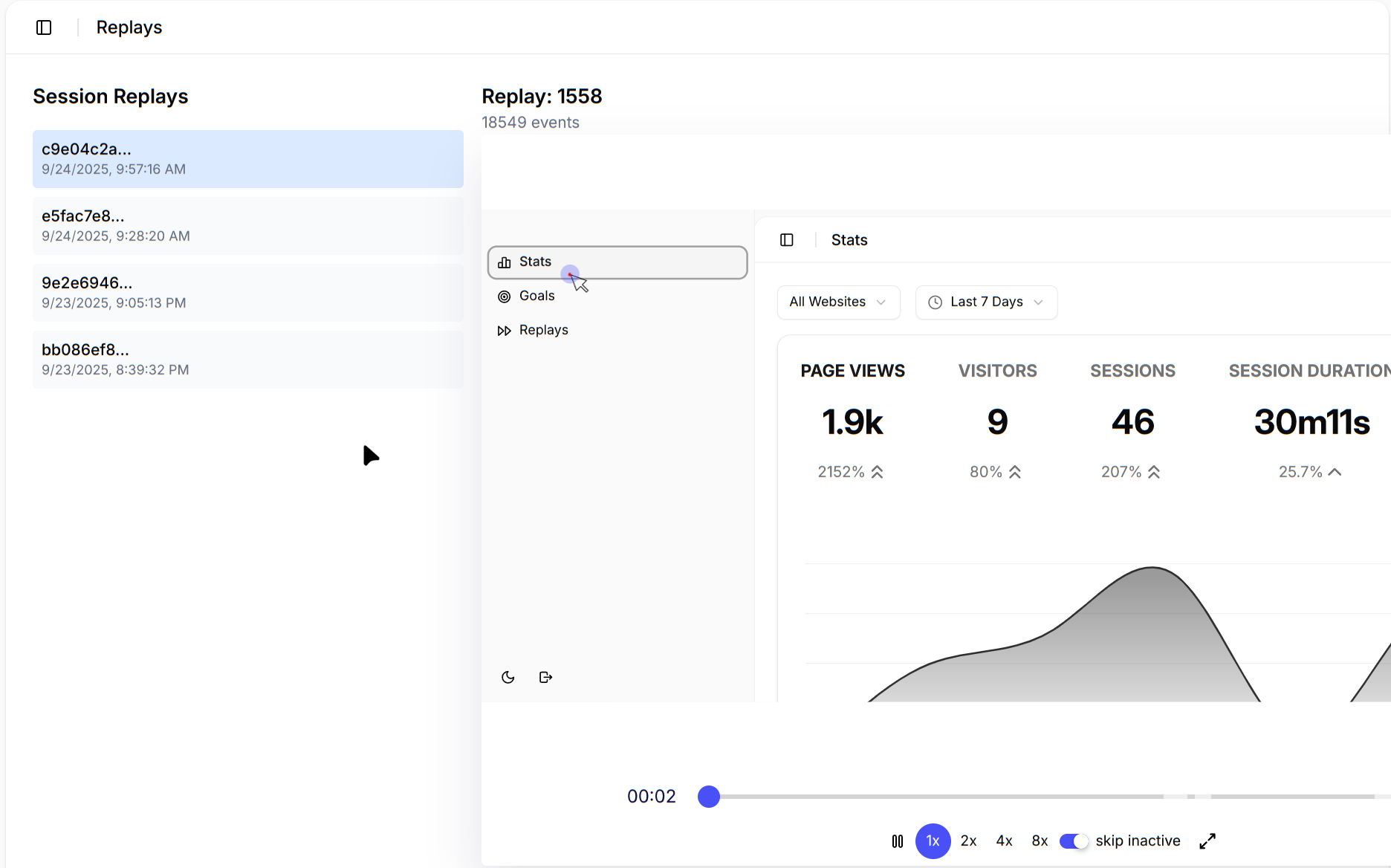
Task: Set playback speed to 2x
Action: [x=968, y=841]
